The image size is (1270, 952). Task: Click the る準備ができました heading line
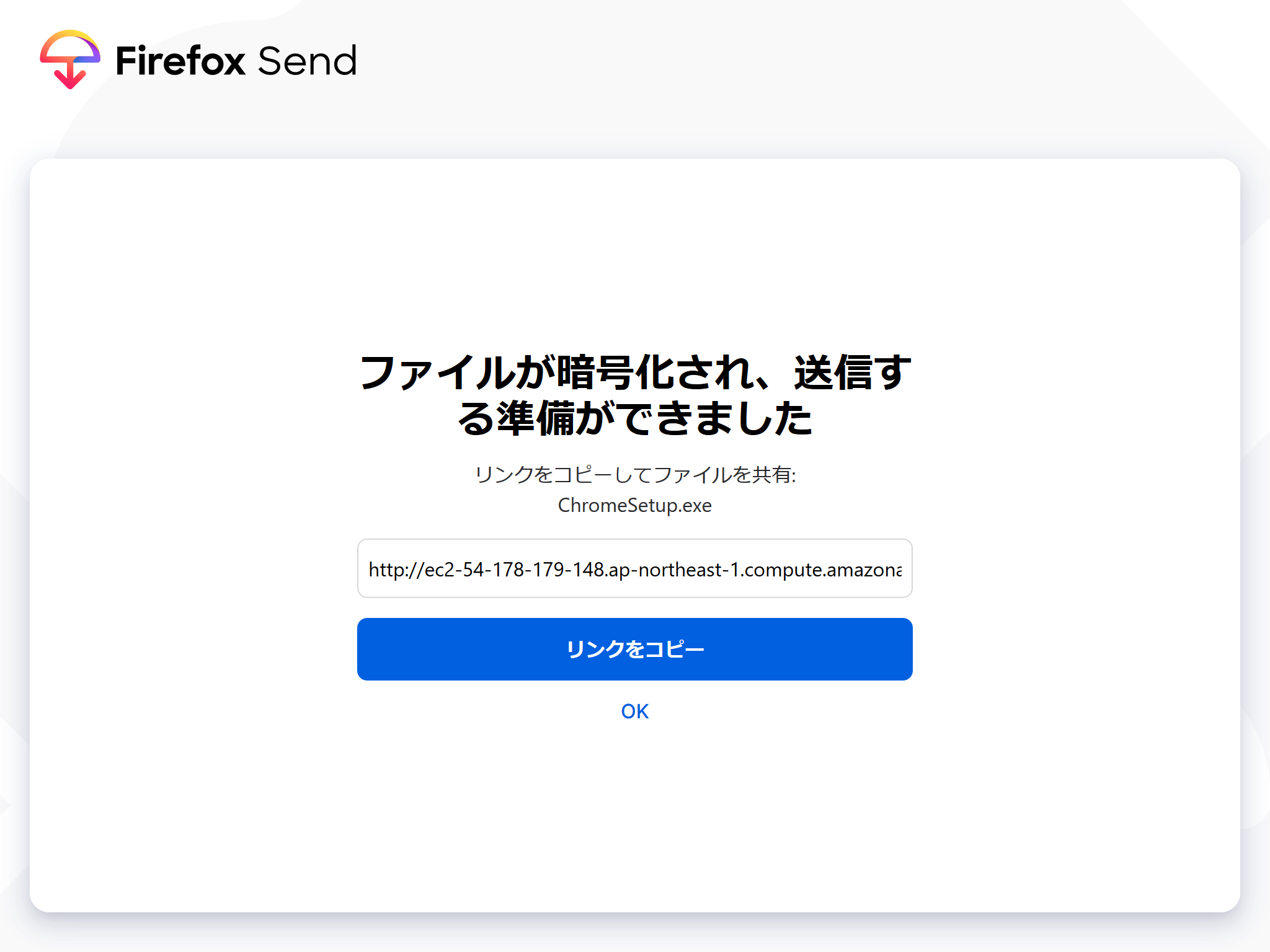click(634, 418)
